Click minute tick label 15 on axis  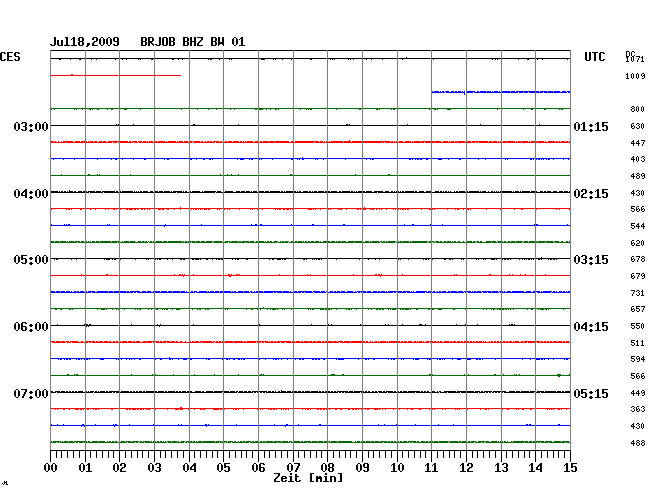[570, 467]
